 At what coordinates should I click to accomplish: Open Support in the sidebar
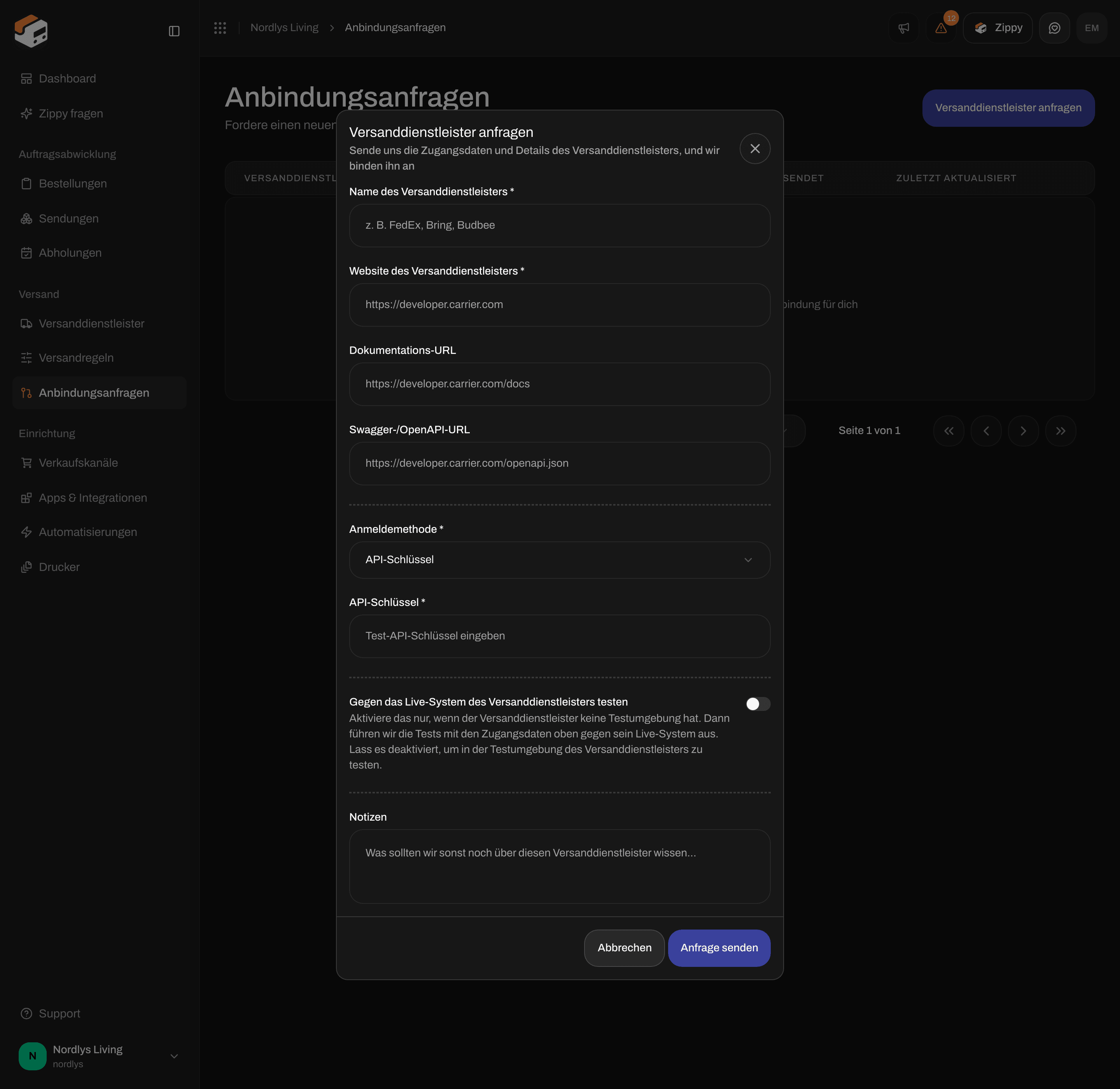[x=100, y=1014]
